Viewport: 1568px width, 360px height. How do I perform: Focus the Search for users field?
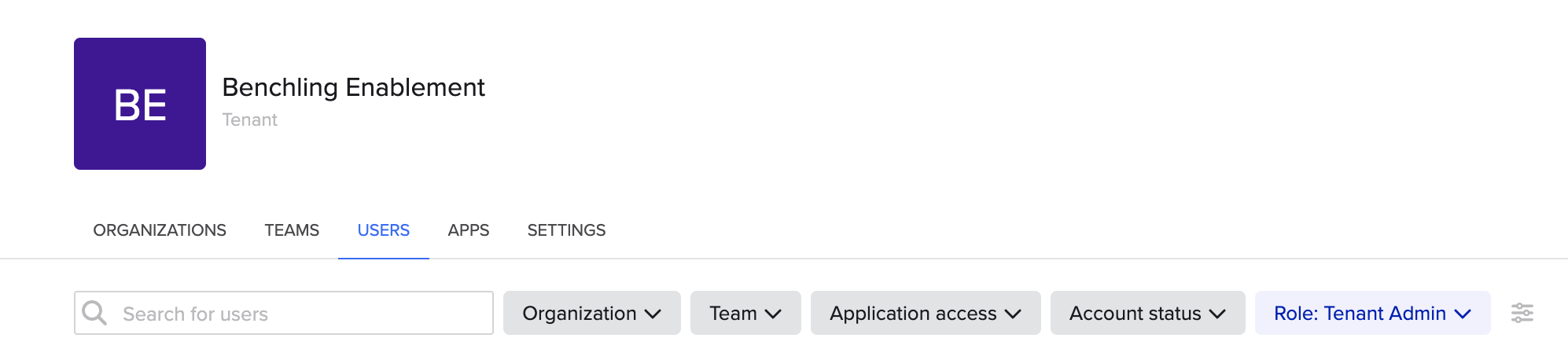coord(284,313)
